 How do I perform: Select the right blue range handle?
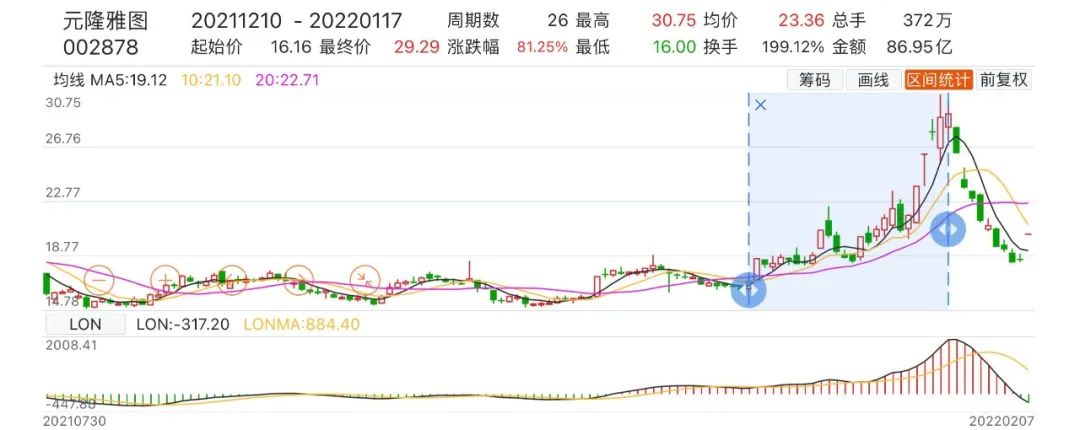tap(948, 230)
